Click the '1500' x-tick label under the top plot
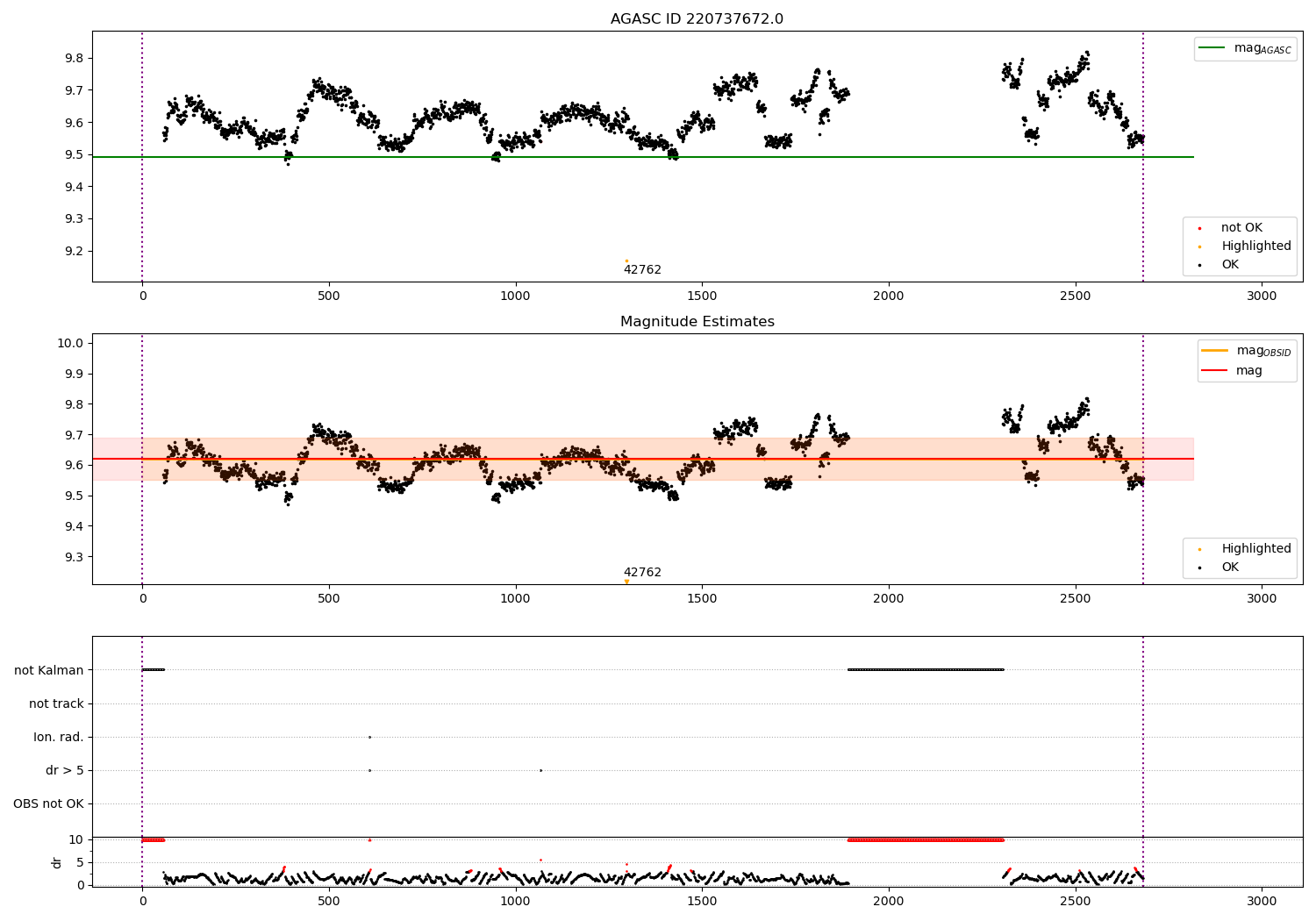 tap(702, 296)
